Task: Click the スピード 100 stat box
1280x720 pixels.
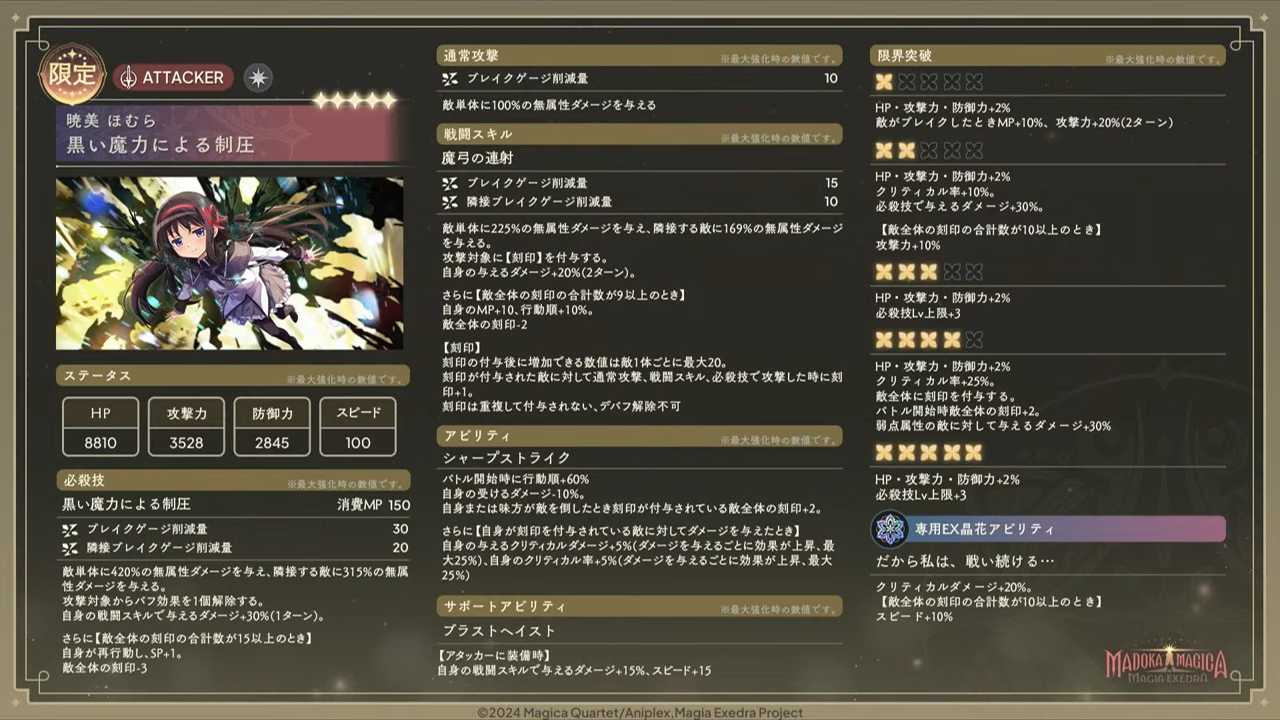Action: pos(358,427)
